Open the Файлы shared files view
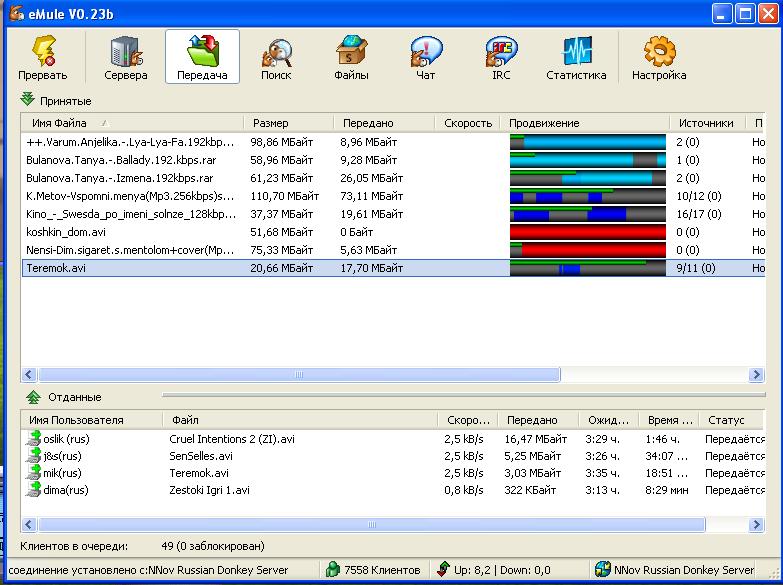 [351, 57]
